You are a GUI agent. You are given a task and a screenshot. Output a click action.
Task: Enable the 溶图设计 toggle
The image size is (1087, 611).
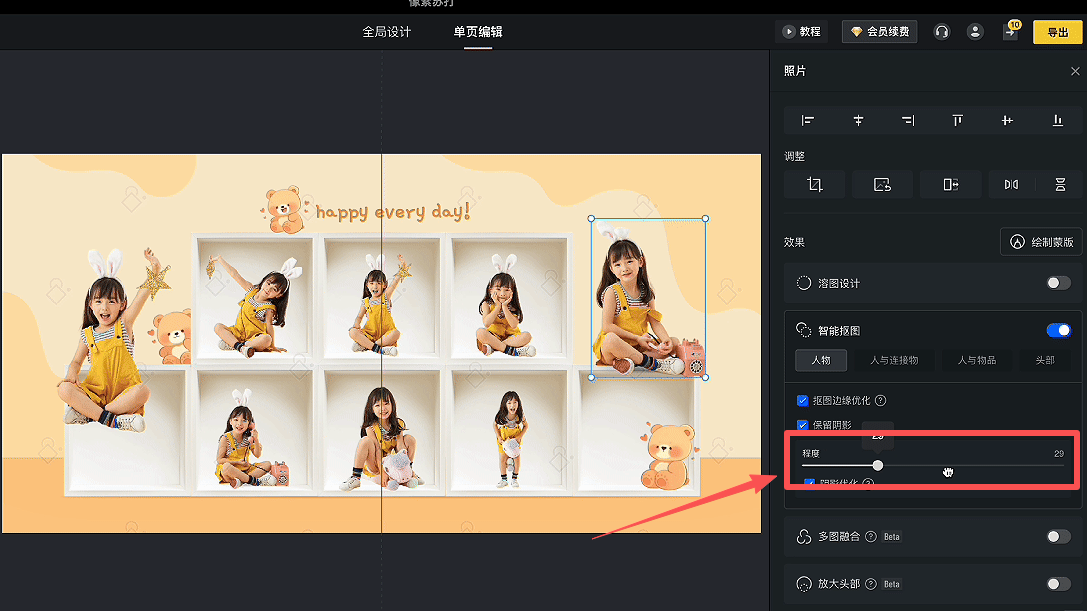click(x=1058, y=283)
